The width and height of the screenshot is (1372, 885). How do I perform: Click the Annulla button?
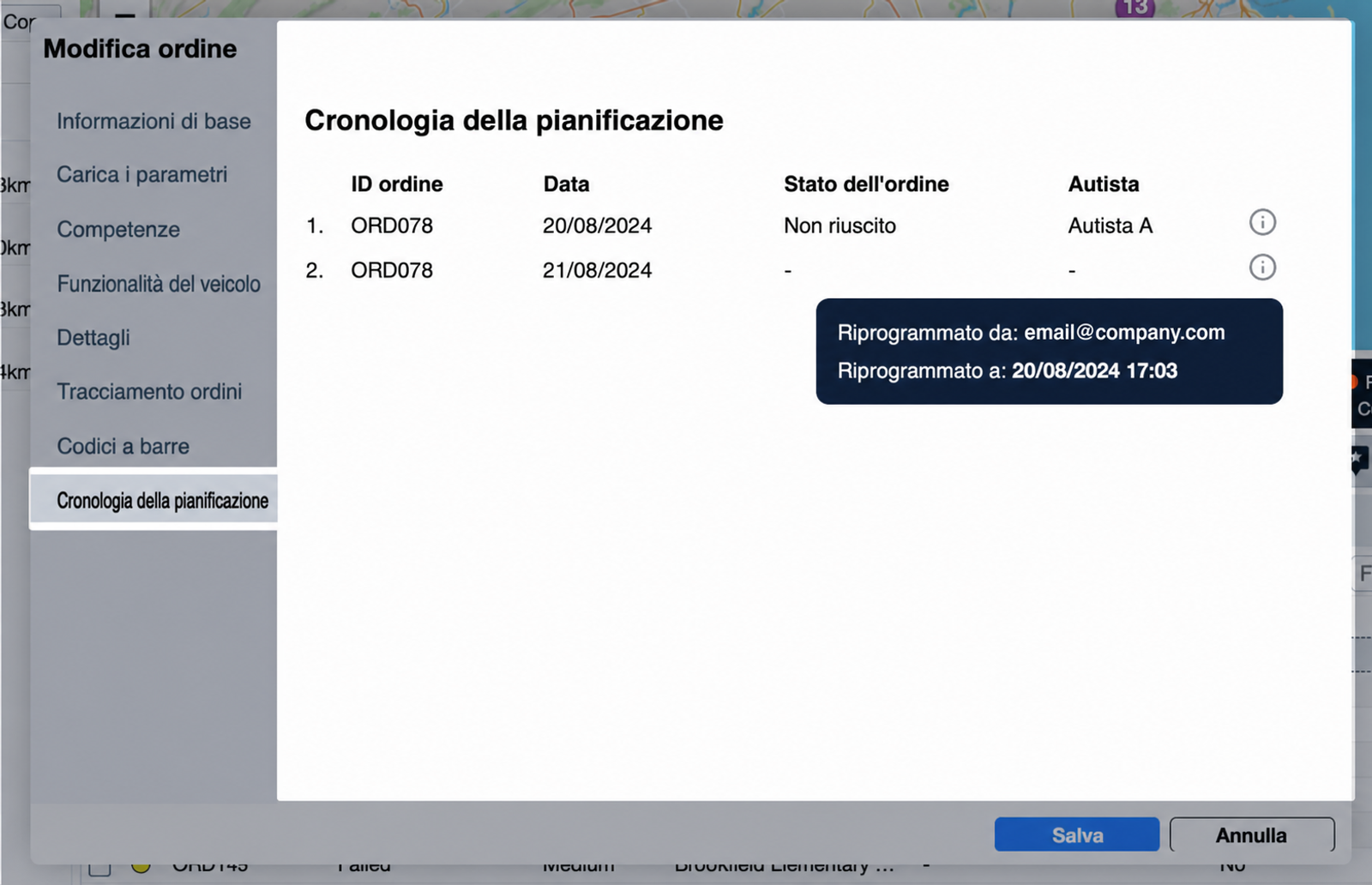[1252, 834]
